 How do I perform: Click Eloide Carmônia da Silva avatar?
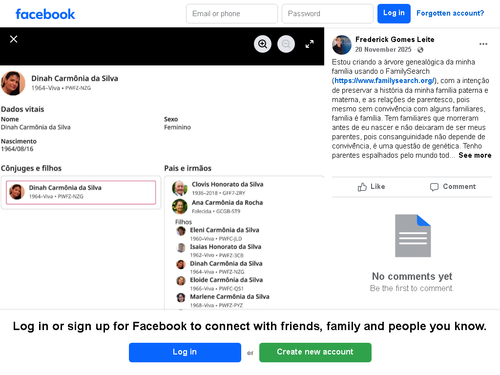(181, 281)
